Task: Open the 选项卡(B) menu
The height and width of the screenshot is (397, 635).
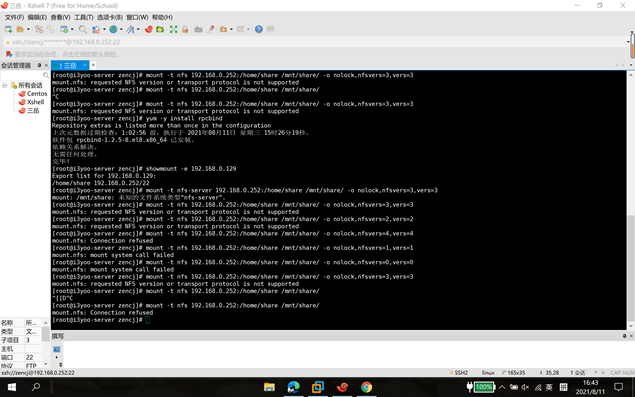Action: click(x=110, y=17)
